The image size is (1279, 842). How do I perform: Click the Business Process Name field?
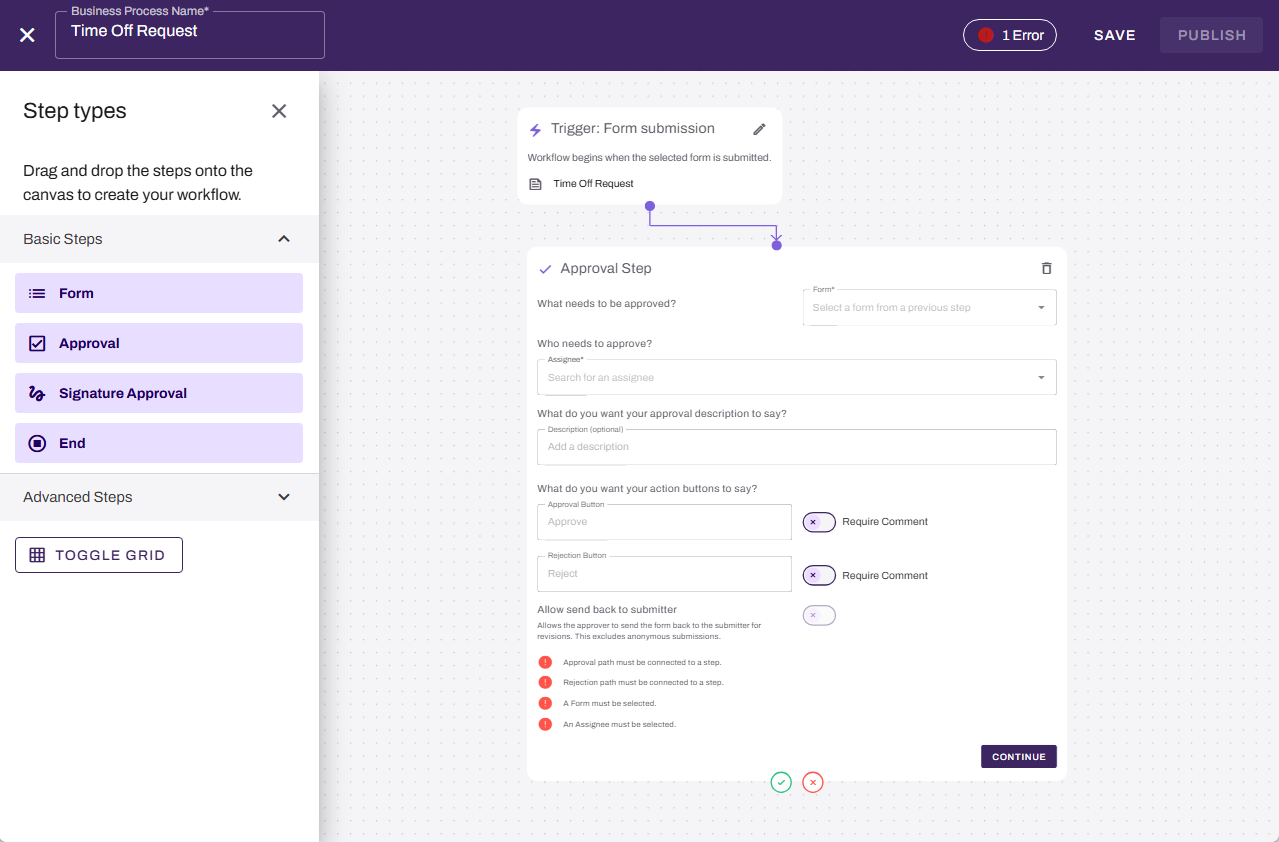tap(190, 35)
